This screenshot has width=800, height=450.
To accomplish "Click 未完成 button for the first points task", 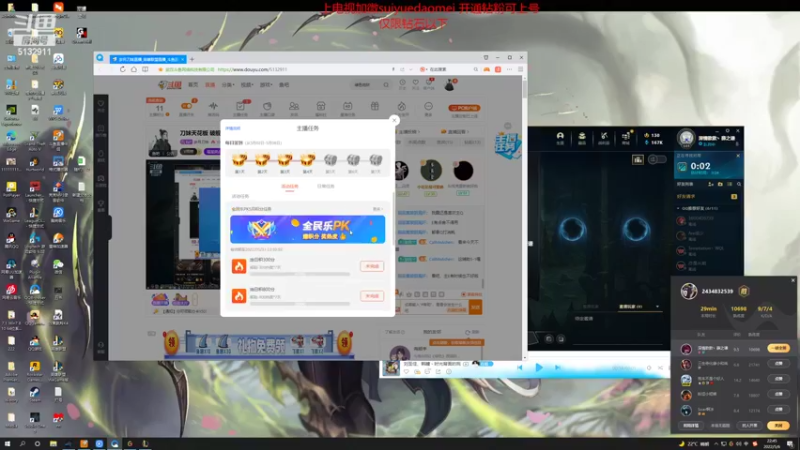I will [372, 266].
